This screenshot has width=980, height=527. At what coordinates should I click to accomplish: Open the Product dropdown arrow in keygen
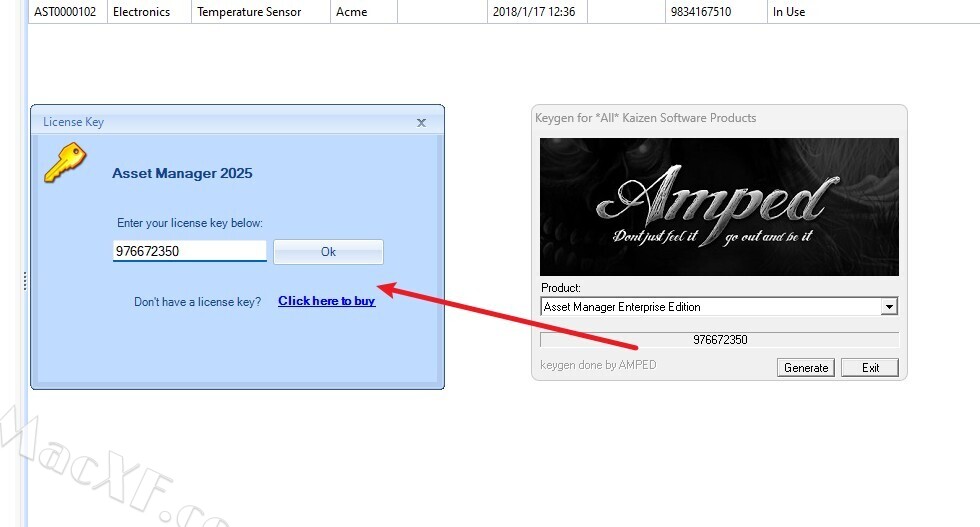[x=889, y=307]
